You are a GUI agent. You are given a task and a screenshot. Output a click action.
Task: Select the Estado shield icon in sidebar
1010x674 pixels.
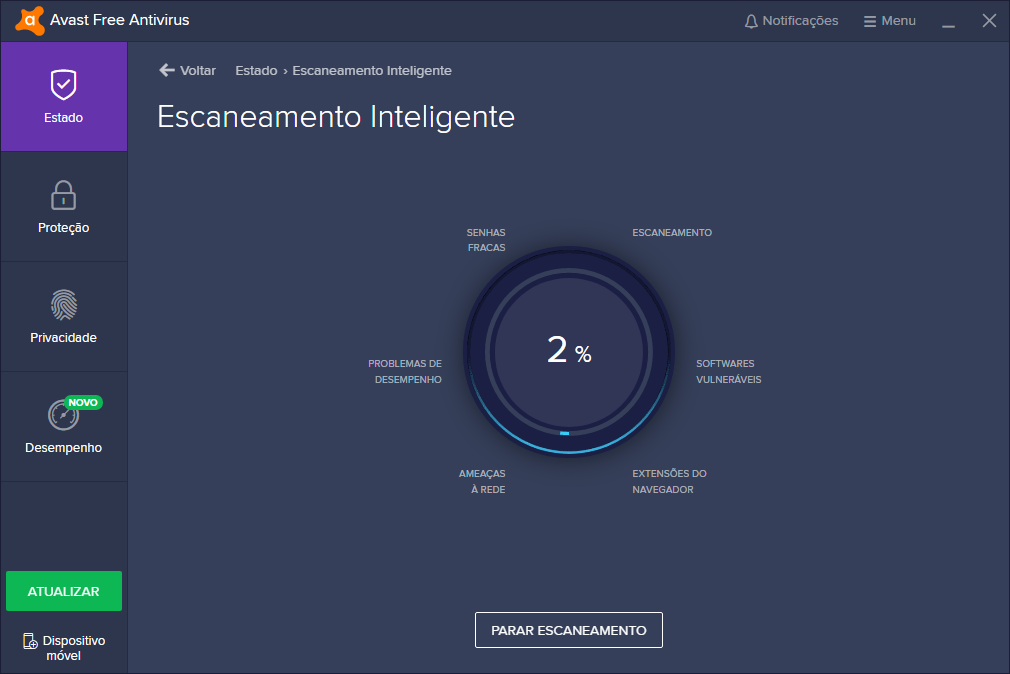[63, 84]
